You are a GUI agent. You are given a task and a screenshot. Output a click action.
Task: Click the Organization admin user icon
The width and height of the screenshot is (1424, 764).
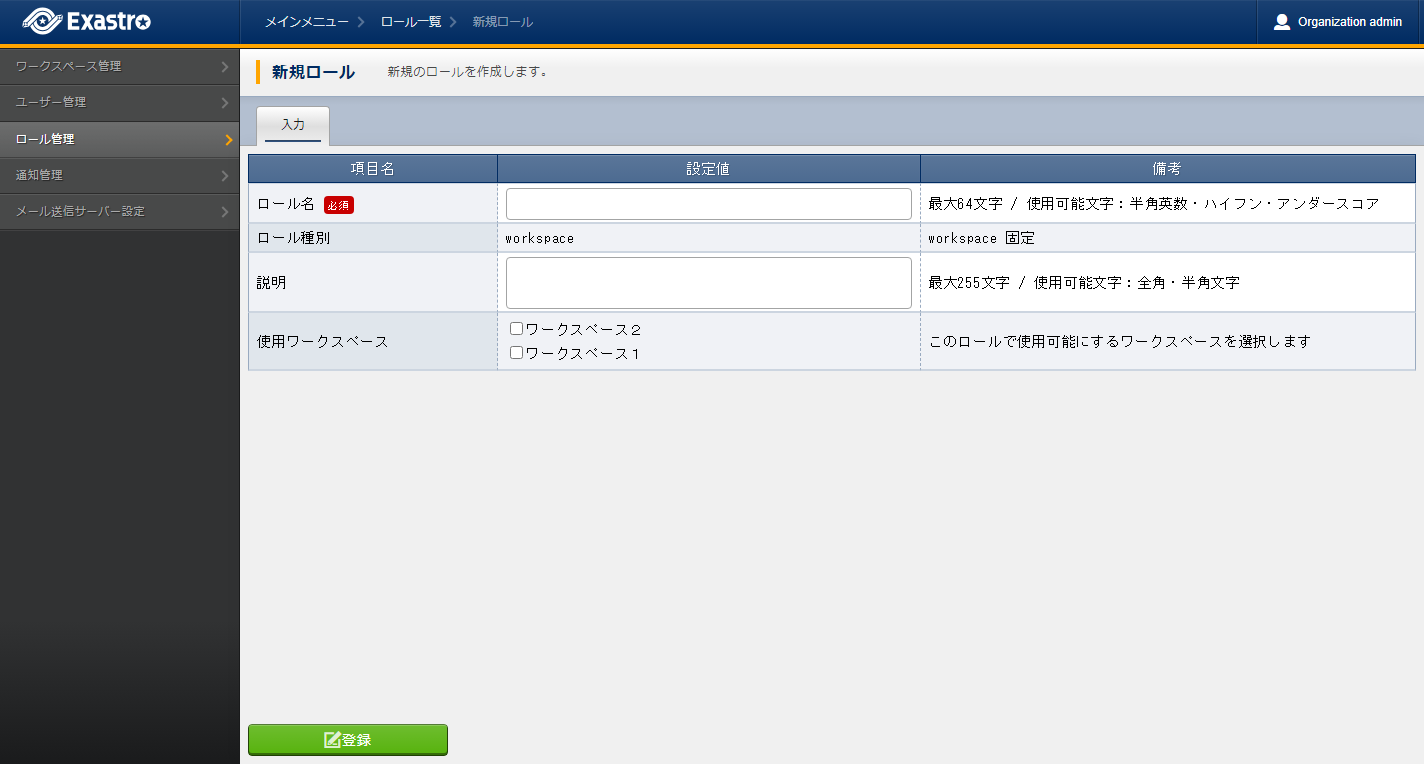pos(1281,22)
